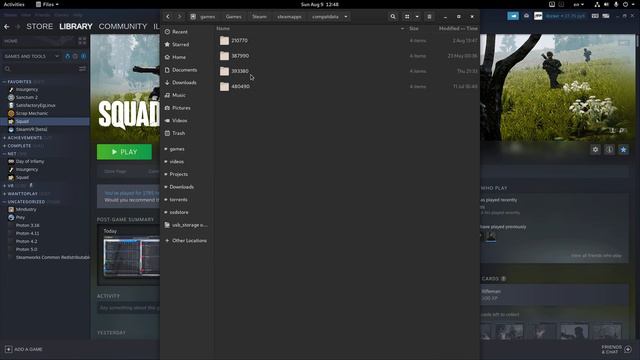
Task: Open Steam LIBRARY tab
Action: [x=76, y=27]
